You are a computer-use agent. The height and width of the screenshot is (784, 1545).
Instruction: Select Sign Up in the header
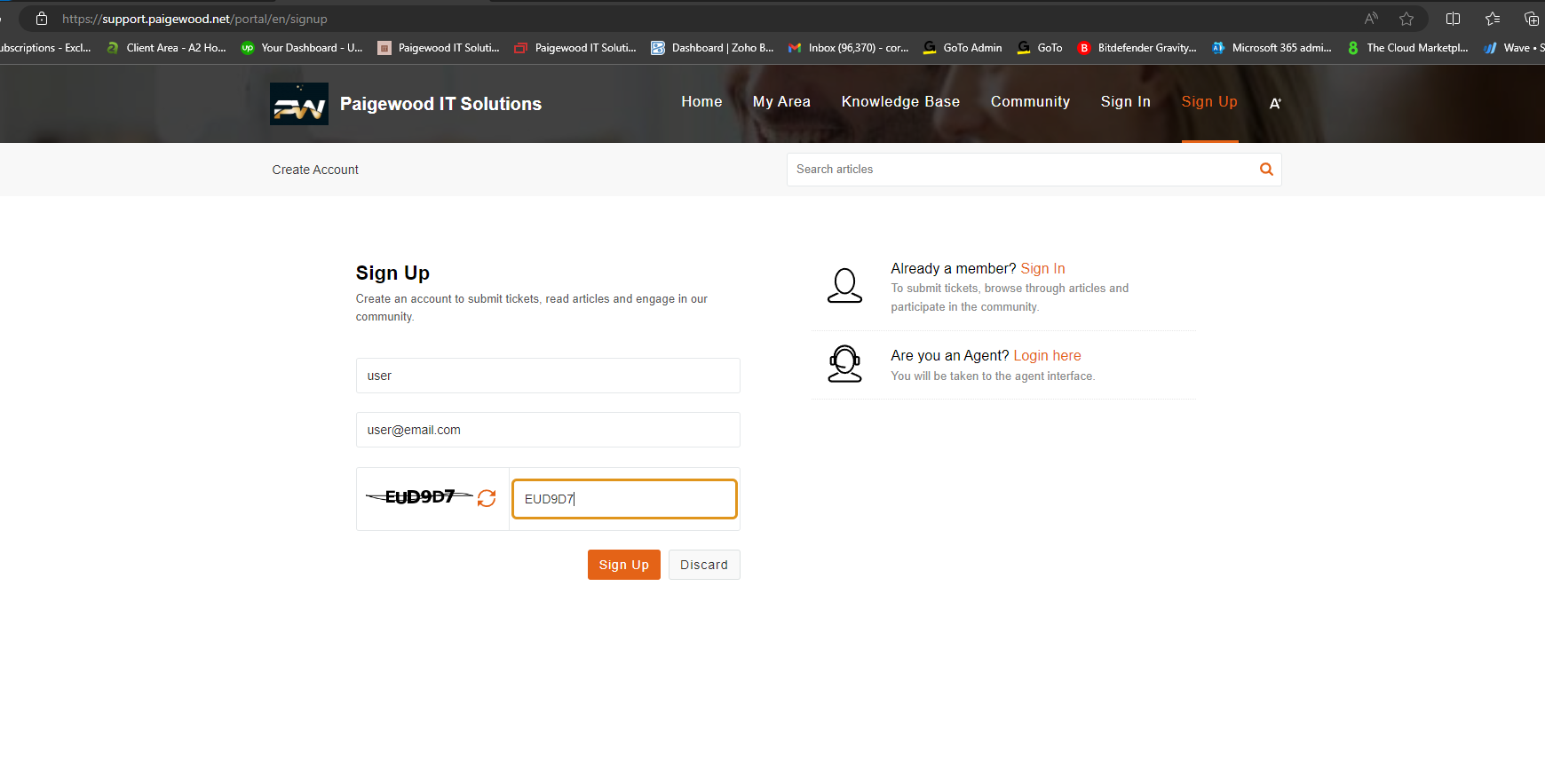click(x=1209, y=102)
